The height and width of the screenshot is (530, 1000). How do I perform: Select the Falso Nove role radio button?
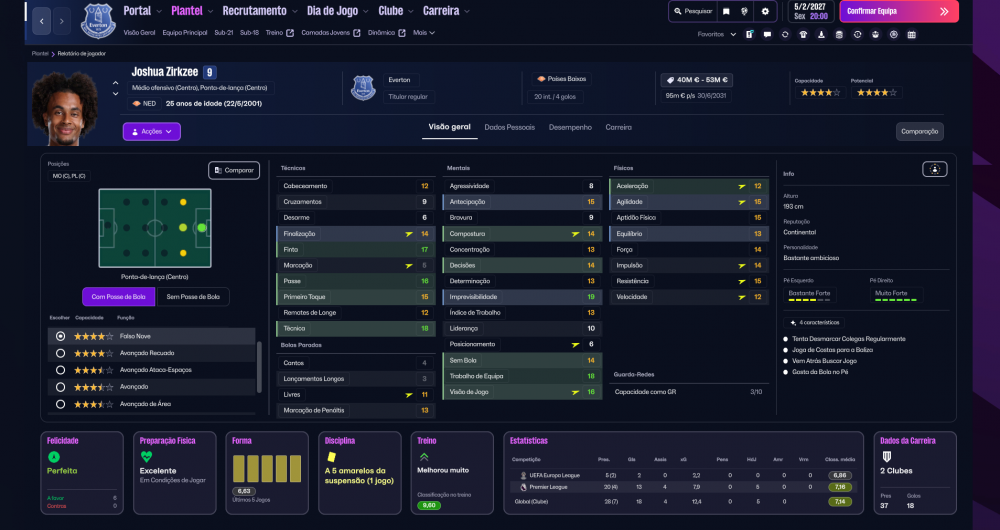(61, 336)
